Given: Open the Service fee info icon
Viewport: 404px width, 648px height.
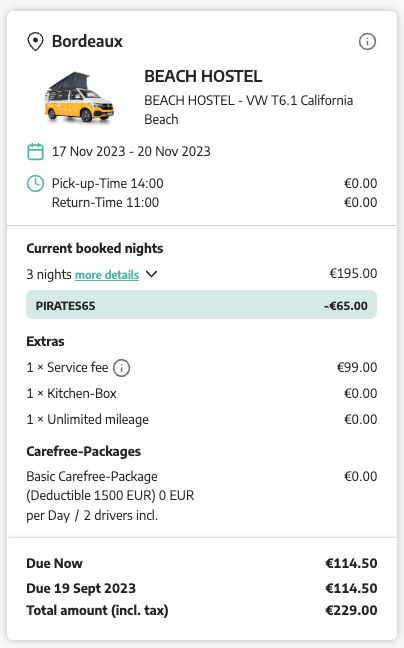Looking at the screenshot, I should coord(121,368).
